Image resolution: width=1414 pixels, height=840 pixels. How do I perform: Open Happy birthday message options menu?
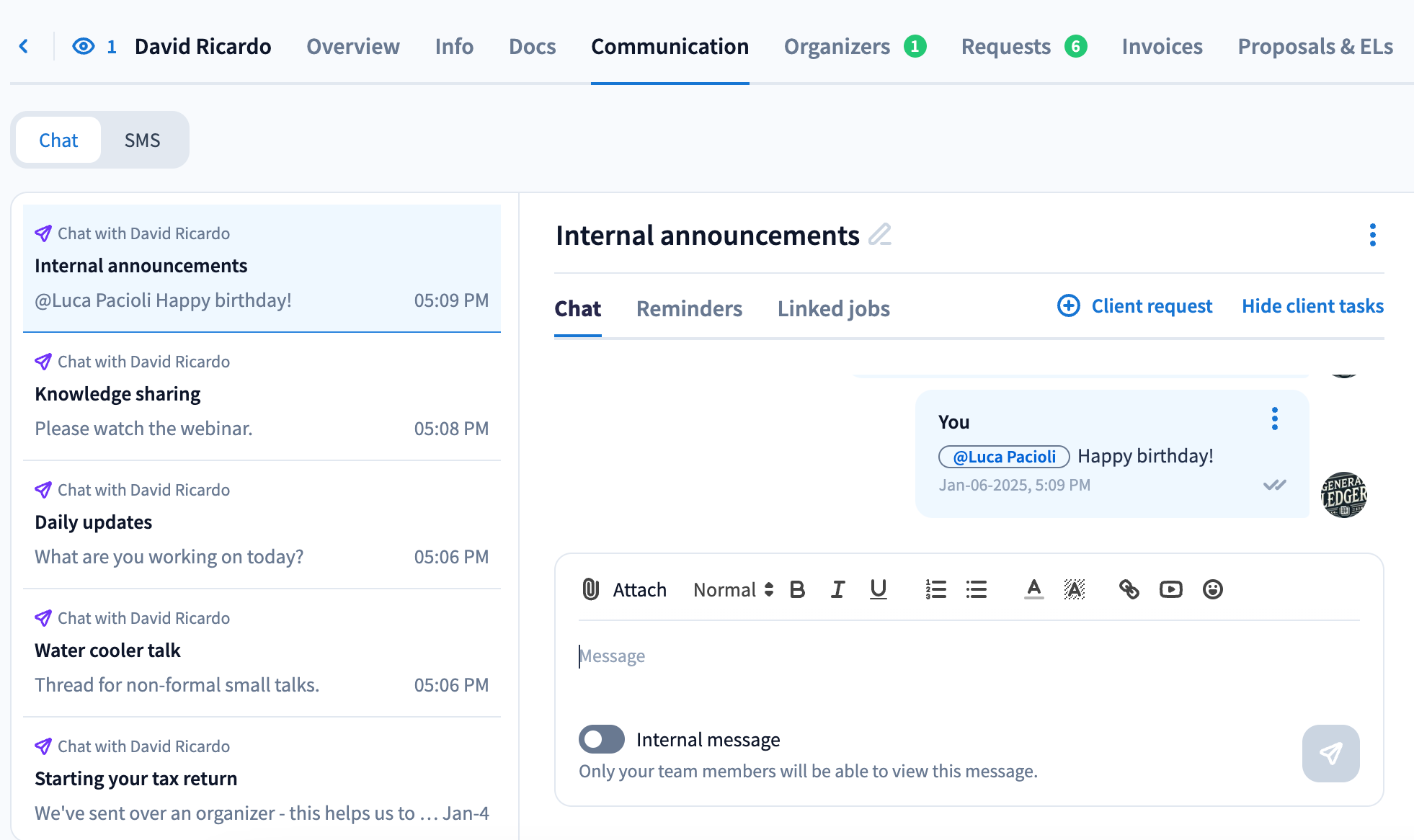coord(1274,419)
